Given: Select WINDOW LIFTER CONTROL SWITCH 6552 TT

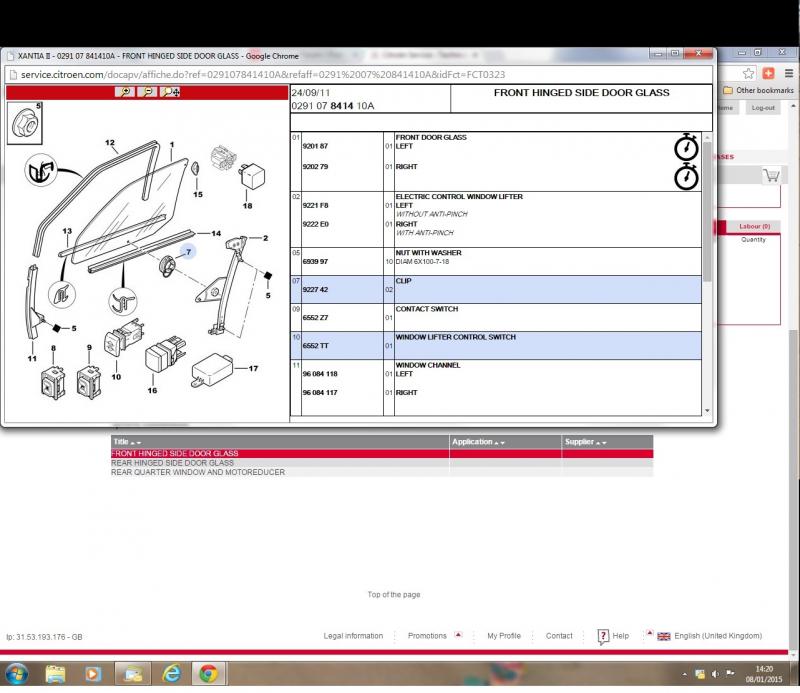Looking at the screenshot, I should click(315, 346).
